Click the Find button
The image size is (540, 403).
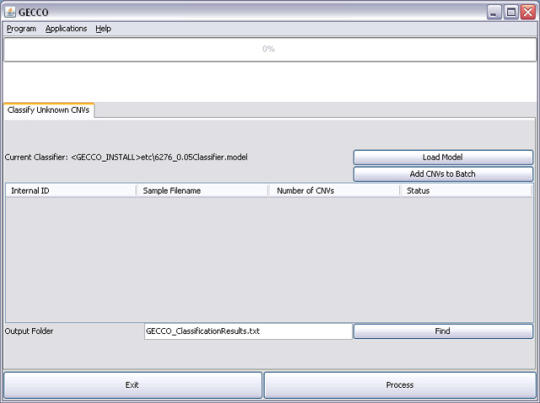[443, 331]
